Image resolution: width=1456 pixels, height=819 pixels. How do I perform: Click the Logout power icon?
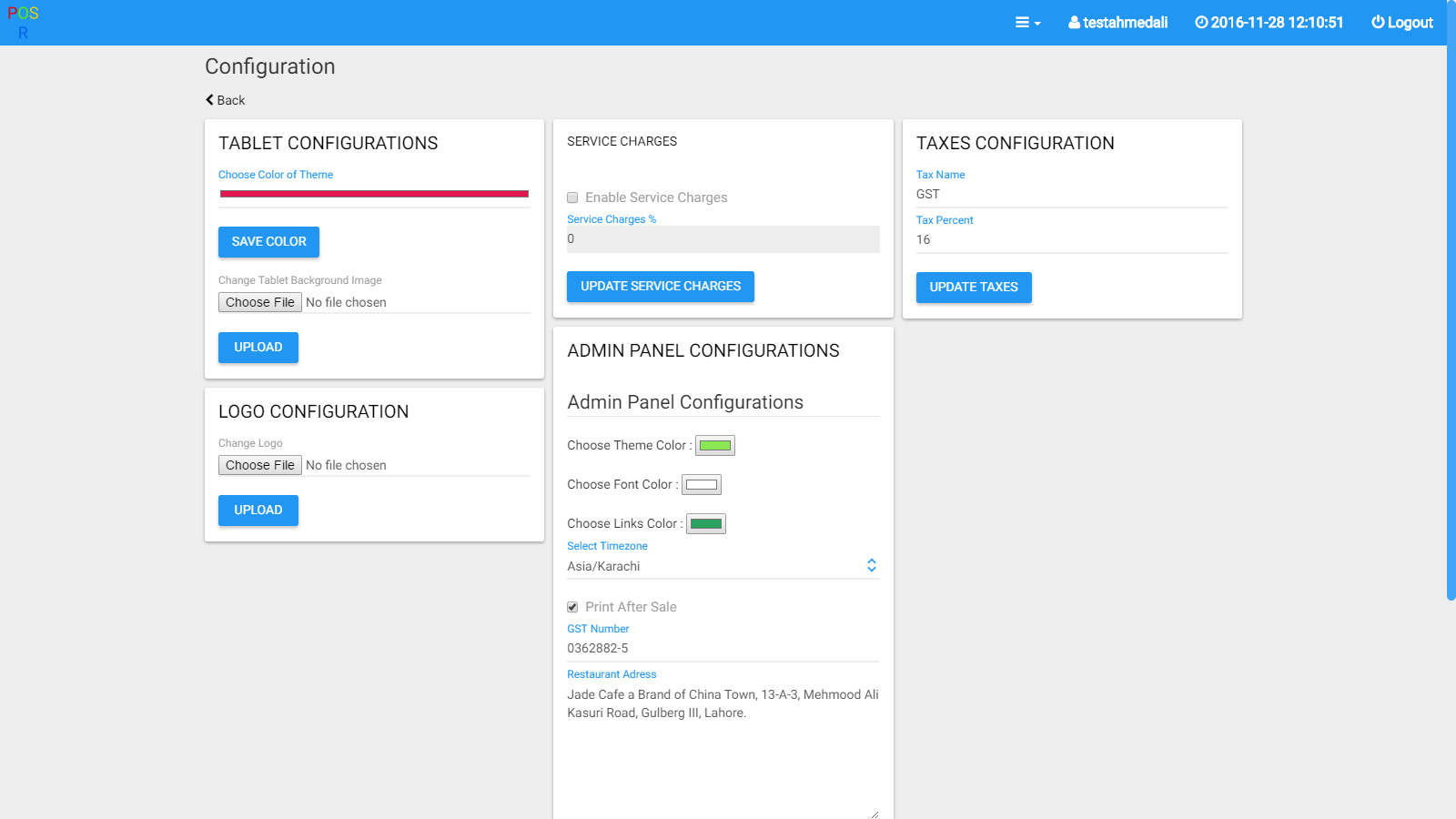[1378, 23]
